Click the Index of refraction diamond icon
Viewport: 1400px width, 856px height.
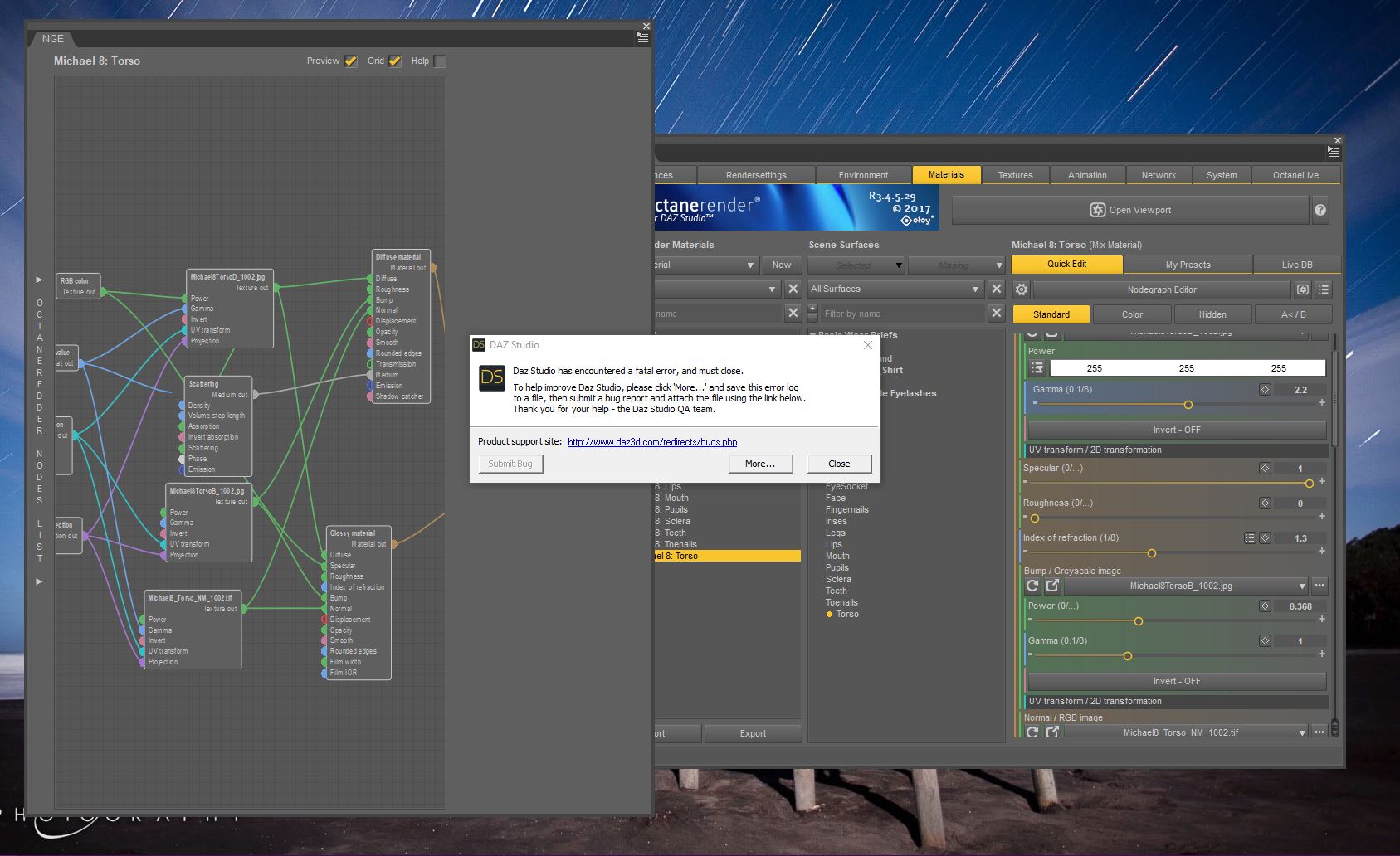[1265, 537]
